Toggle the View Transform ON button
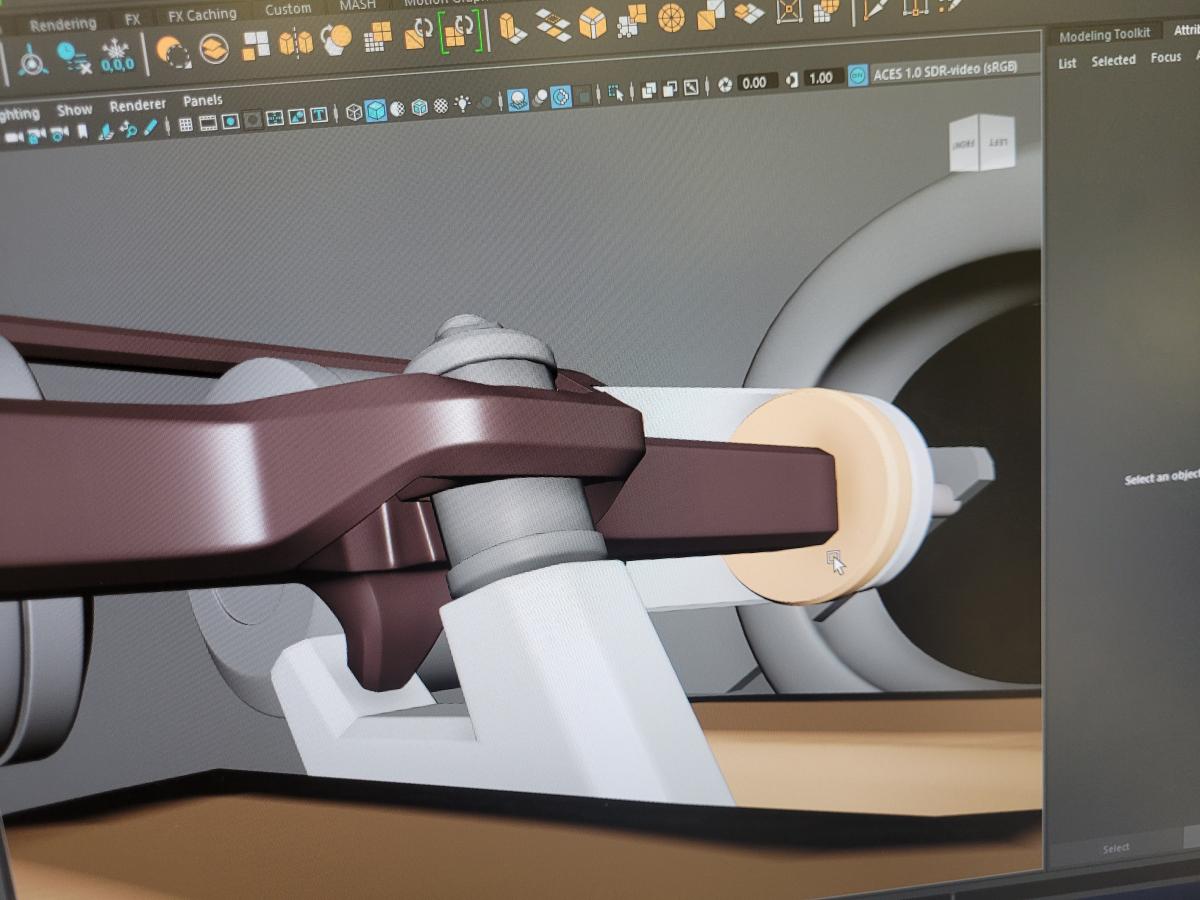The width and height of the screenshot is (1200, 900). tap(857, 75)
